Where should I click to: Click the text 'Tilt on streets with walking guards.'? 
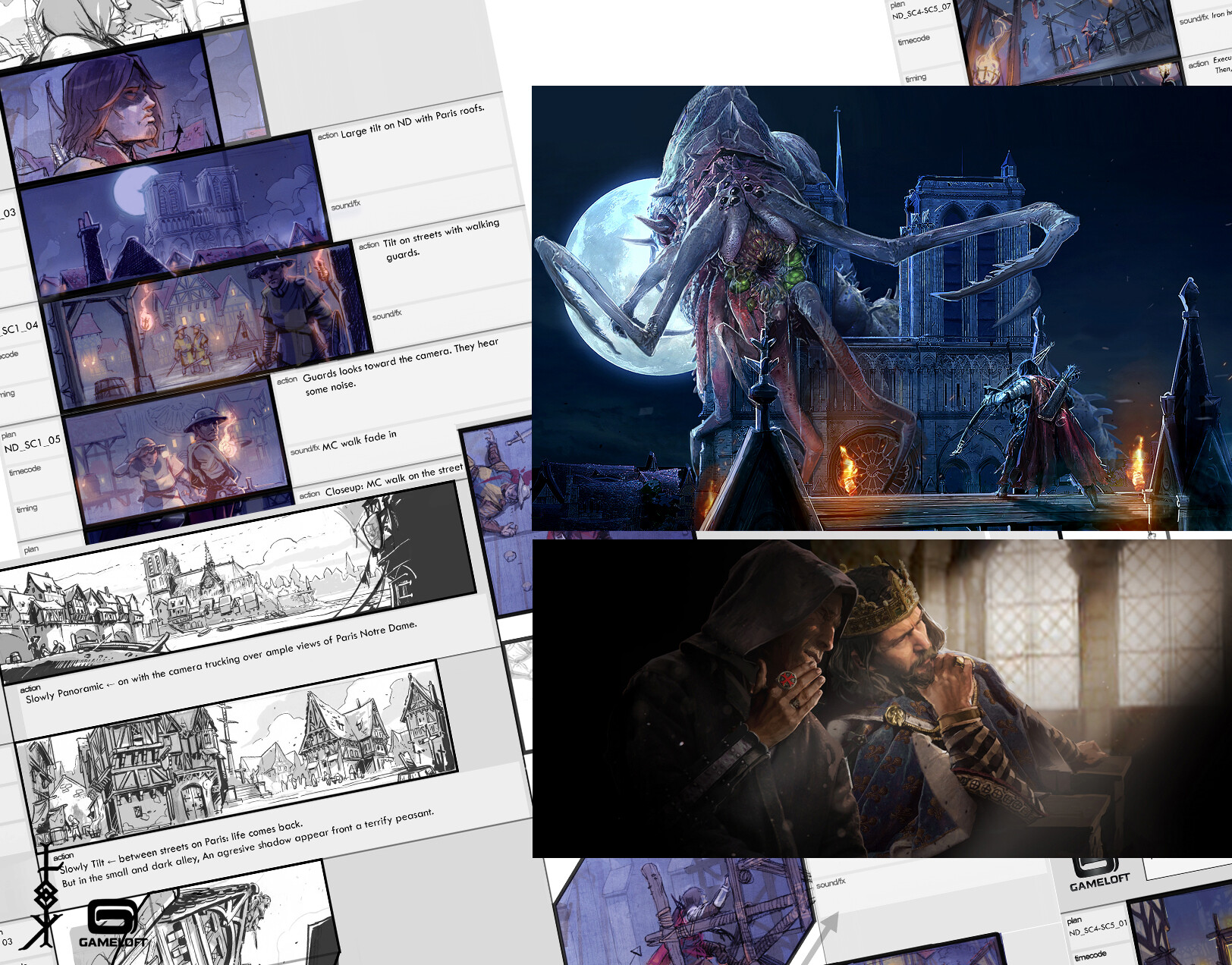click(x=442, y=240)
